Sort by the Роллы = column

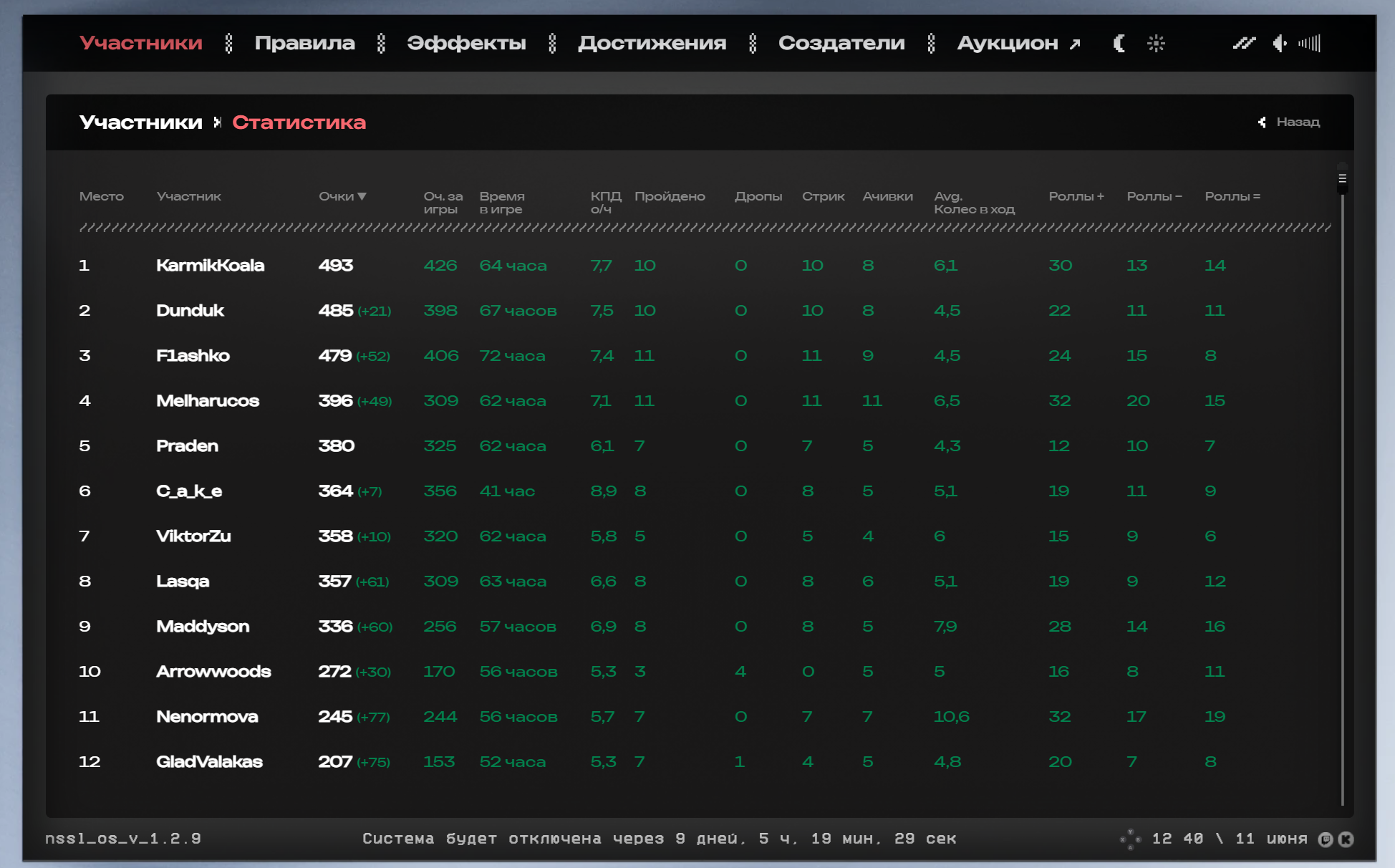(1233, 196)
